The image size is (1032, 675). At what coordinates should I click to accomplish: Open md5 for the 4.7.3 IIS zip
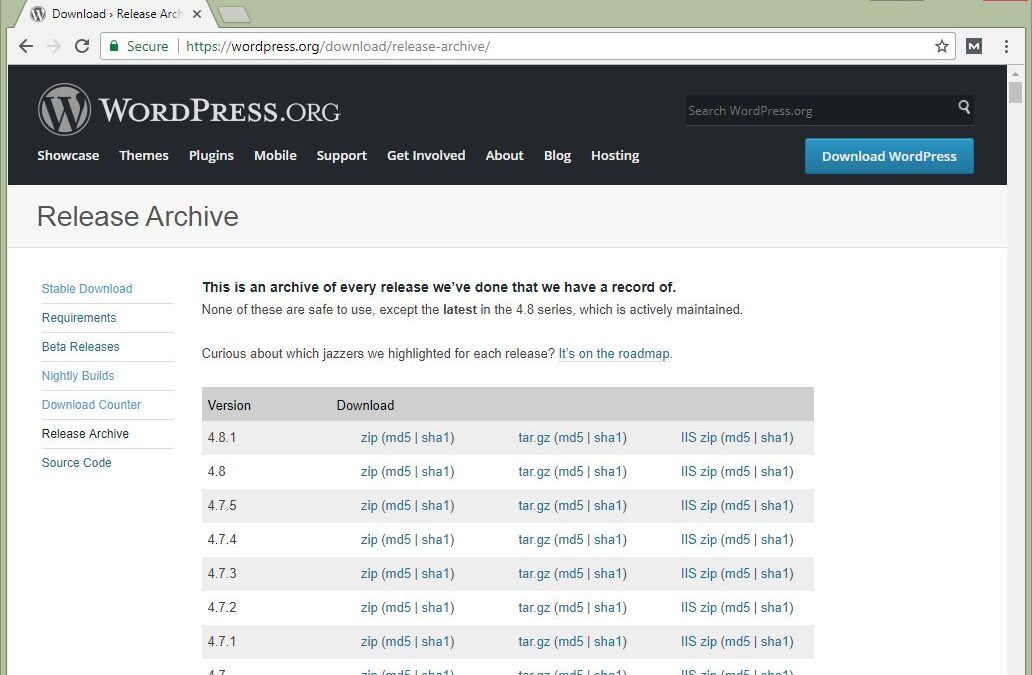(x=737, y=574)
